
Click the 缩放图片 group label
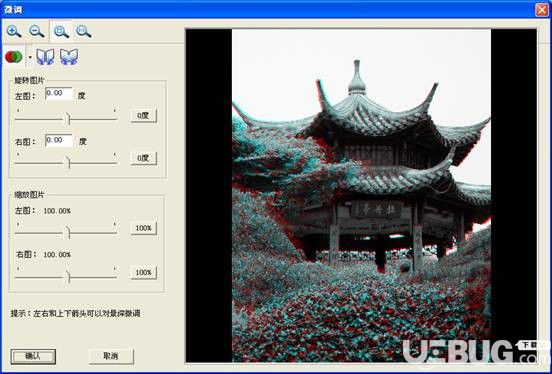(29, 195)
